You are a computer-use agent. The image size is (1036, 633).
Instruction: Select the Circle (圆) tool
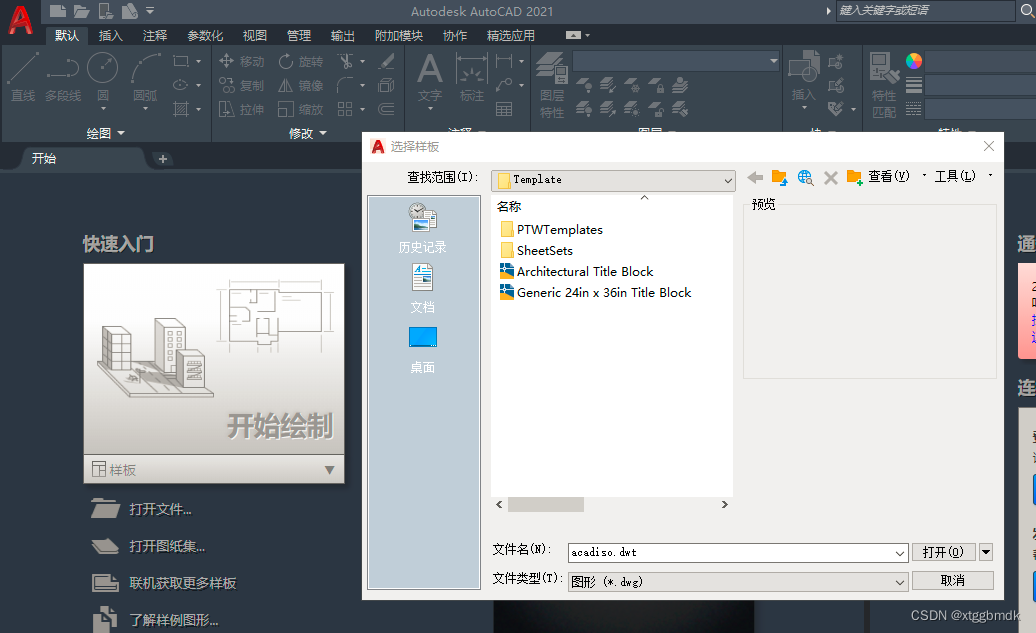103,78
